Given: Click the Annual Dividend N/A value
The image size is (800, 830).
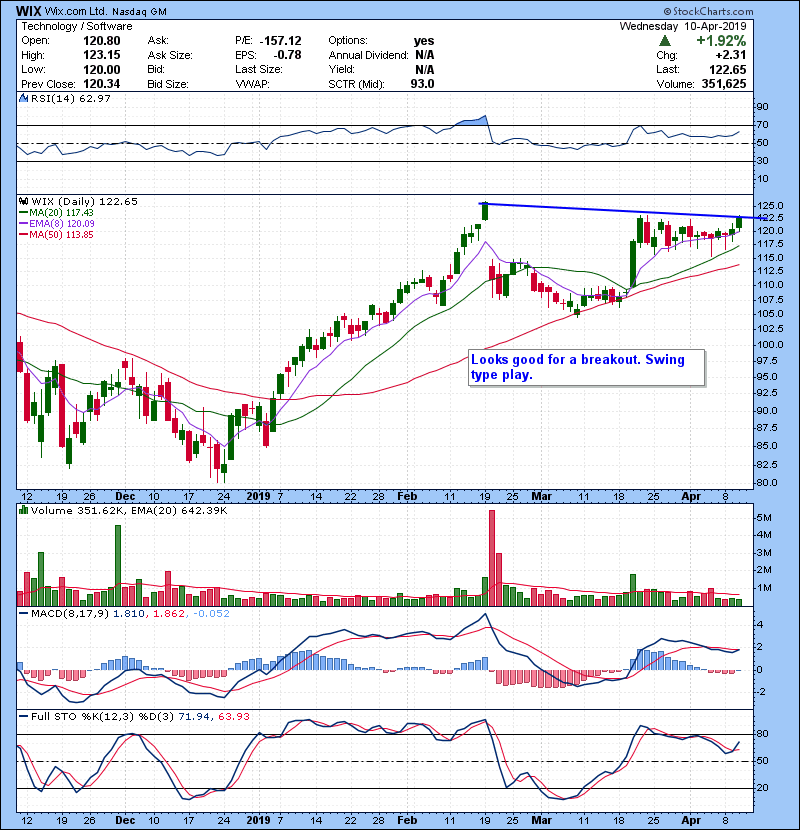Looking at the screenshot, I should tap(425, 55).
